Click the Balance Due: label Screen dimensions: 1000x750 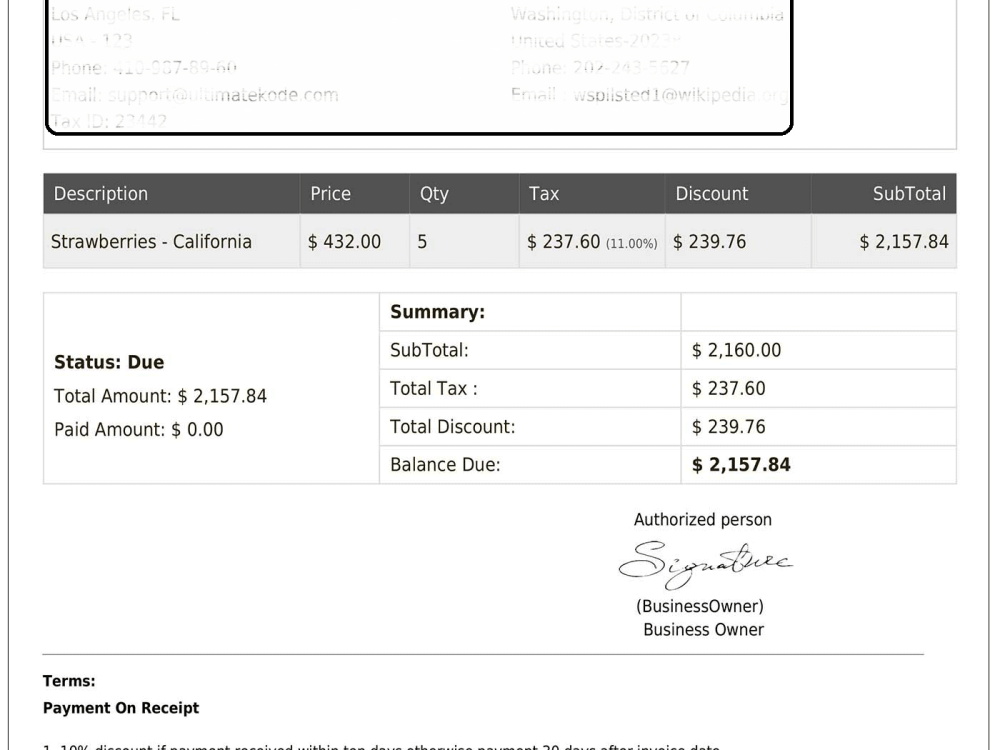(x=445, y=465)
